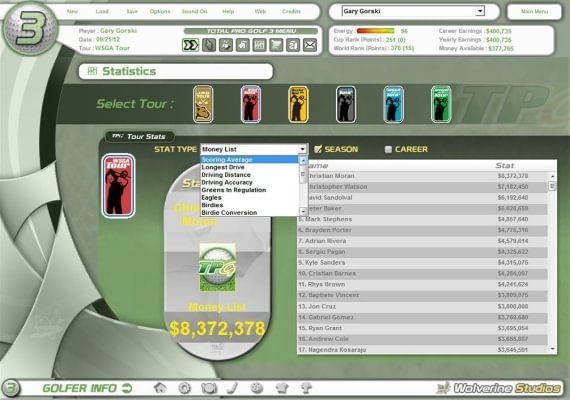This screenshot has height=400, width=570.
Task: Open the Credits menu item
Action: click(292, 12)
